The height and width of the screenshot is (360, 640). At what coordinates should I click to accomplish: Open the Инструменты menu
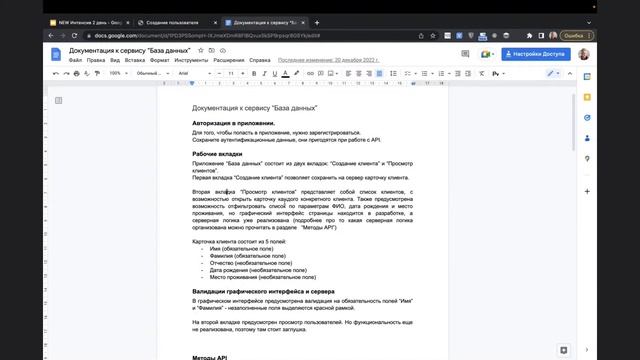coord(191,60)
